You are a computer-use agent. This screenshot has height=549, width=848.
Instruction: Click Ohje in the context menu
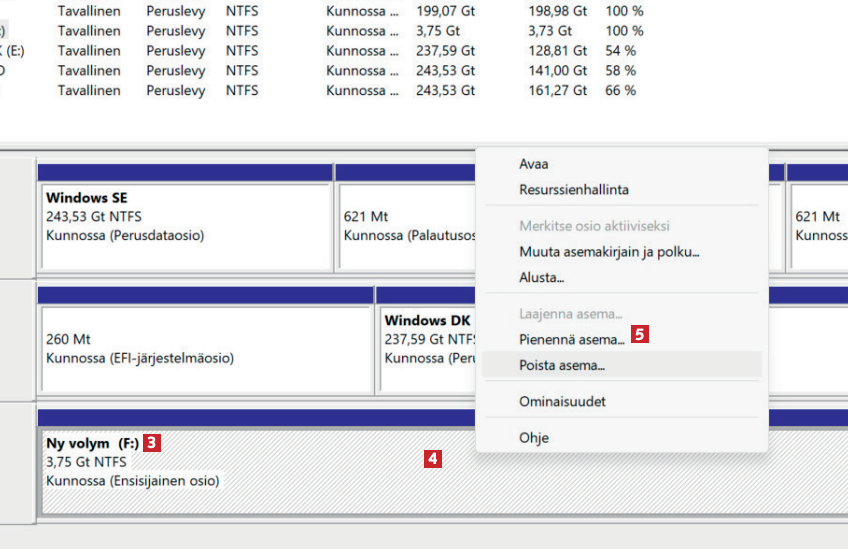click(x=534, y=438)
